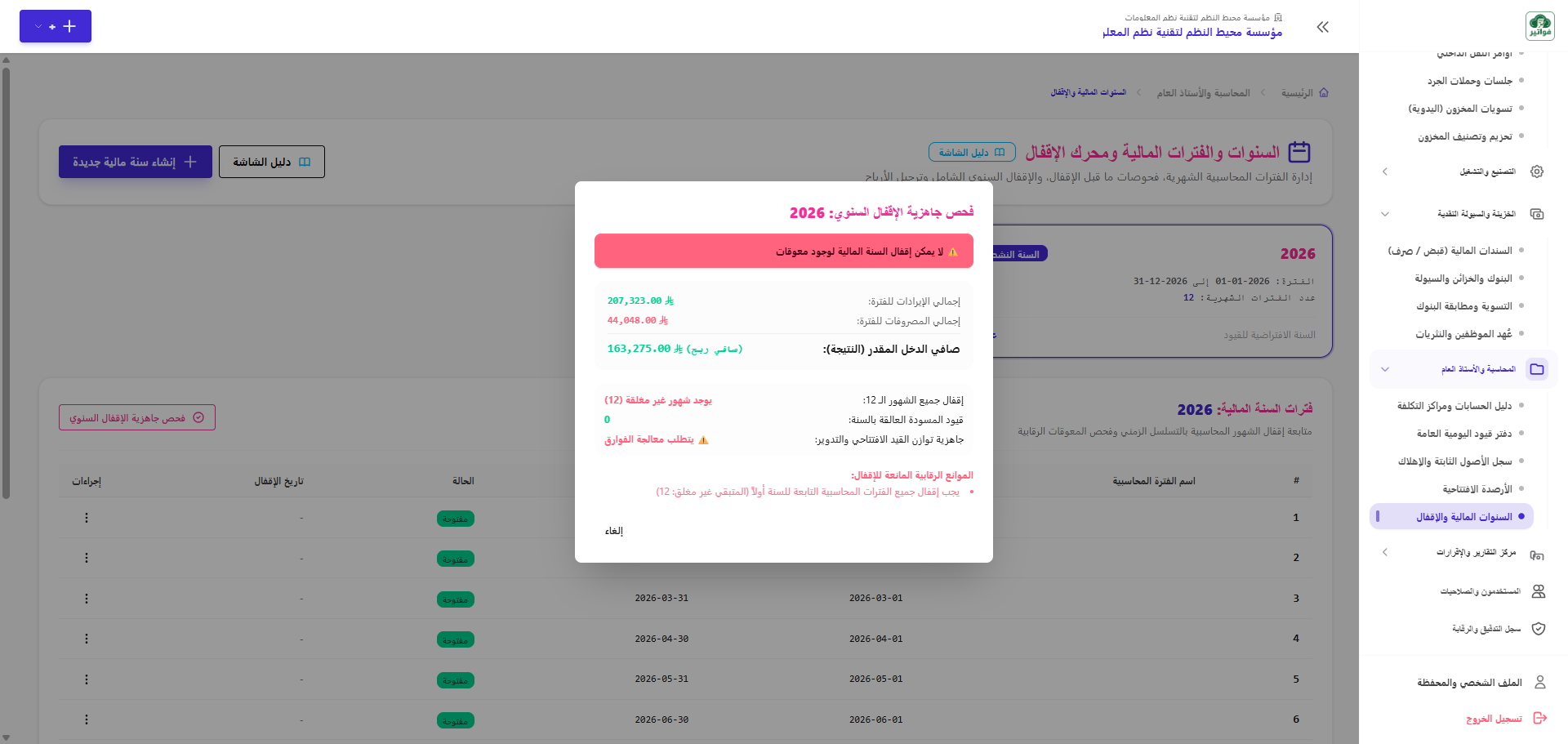Click the outlined دليل الشاشة button

tap(272, 162)
